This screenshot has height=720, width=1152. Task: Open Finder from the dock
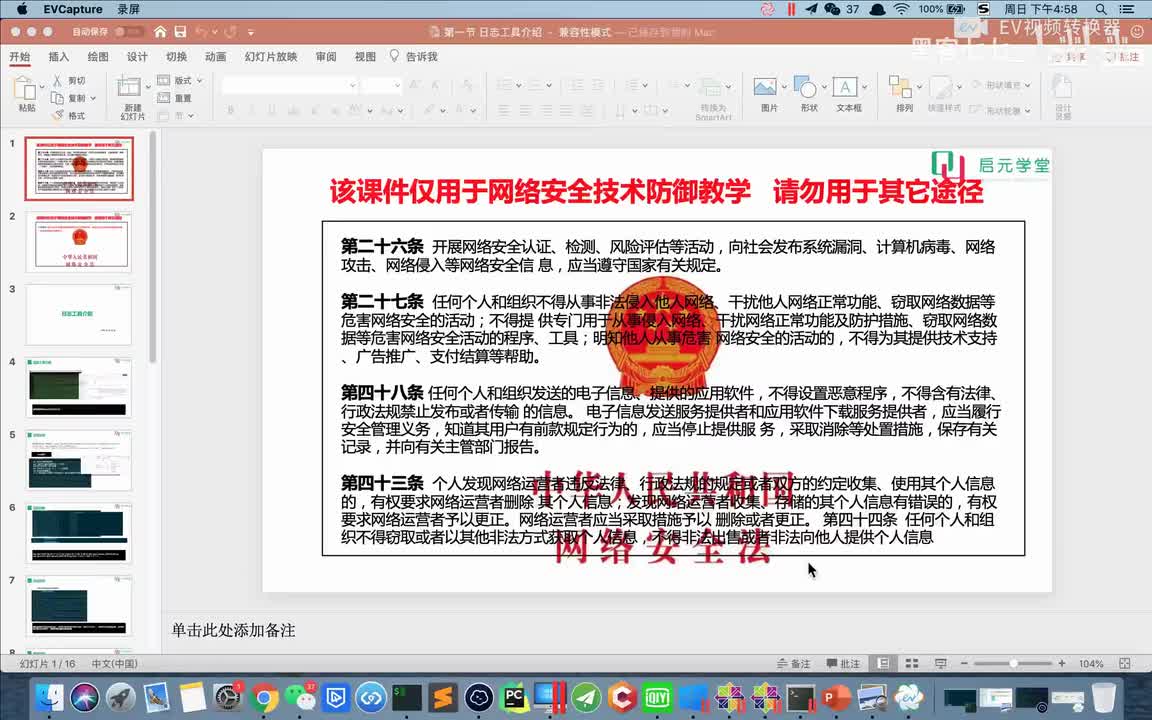49,697
